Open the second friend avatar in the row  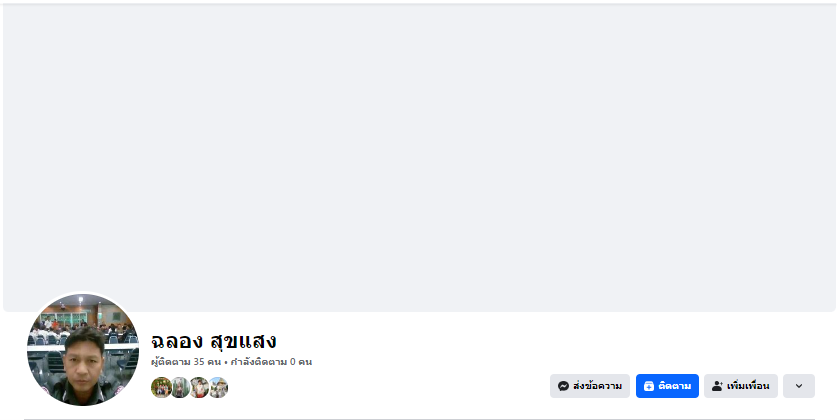pyautogui.click(x=180, y=387)
